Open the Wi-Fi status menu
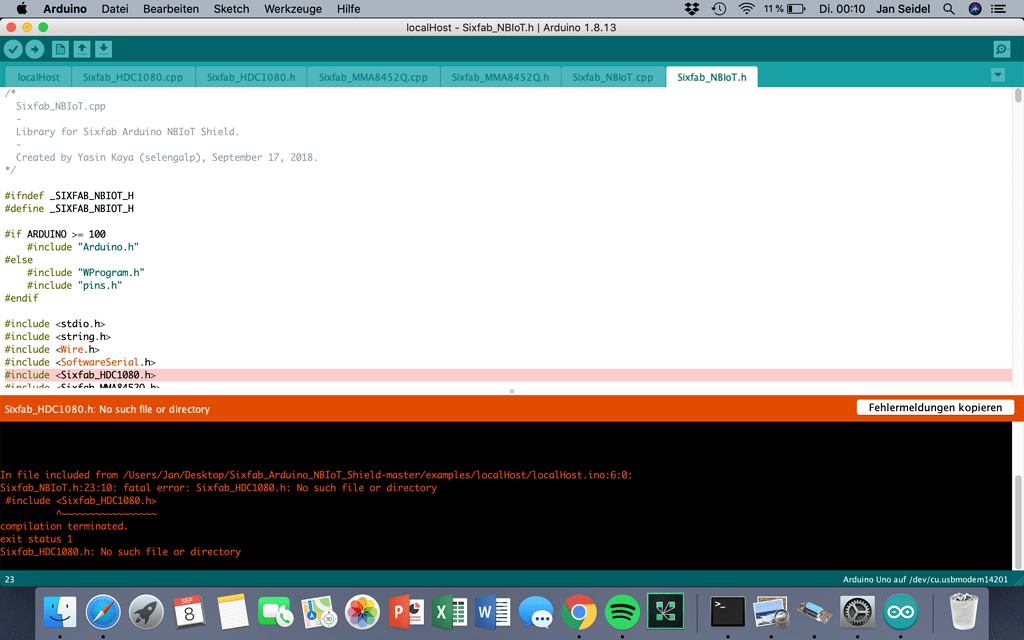Viewport: 1024px width, 640px height. pyautogui.click(x=746, y=9)
